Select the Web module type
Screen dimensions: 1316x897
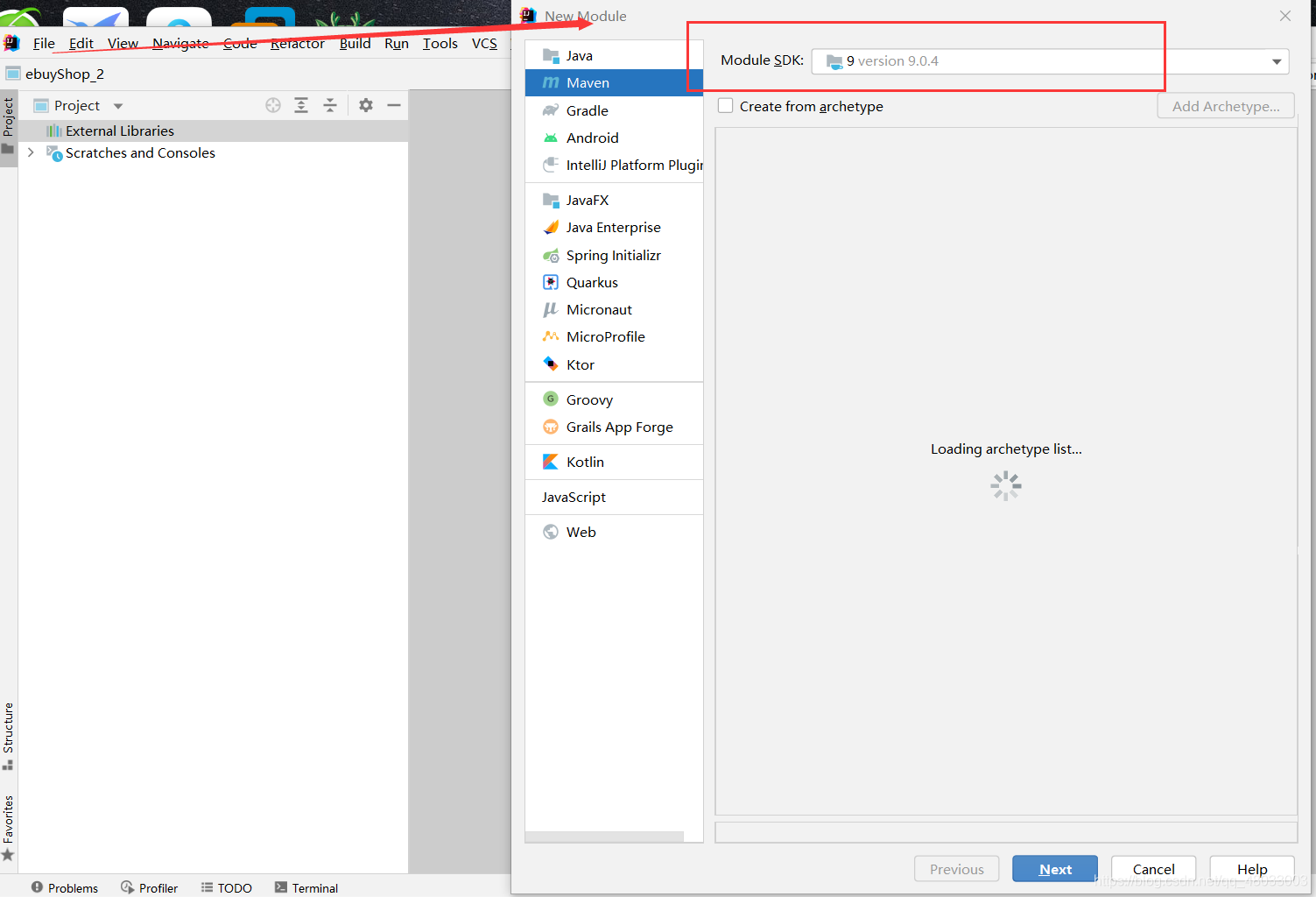coord(614,532)
